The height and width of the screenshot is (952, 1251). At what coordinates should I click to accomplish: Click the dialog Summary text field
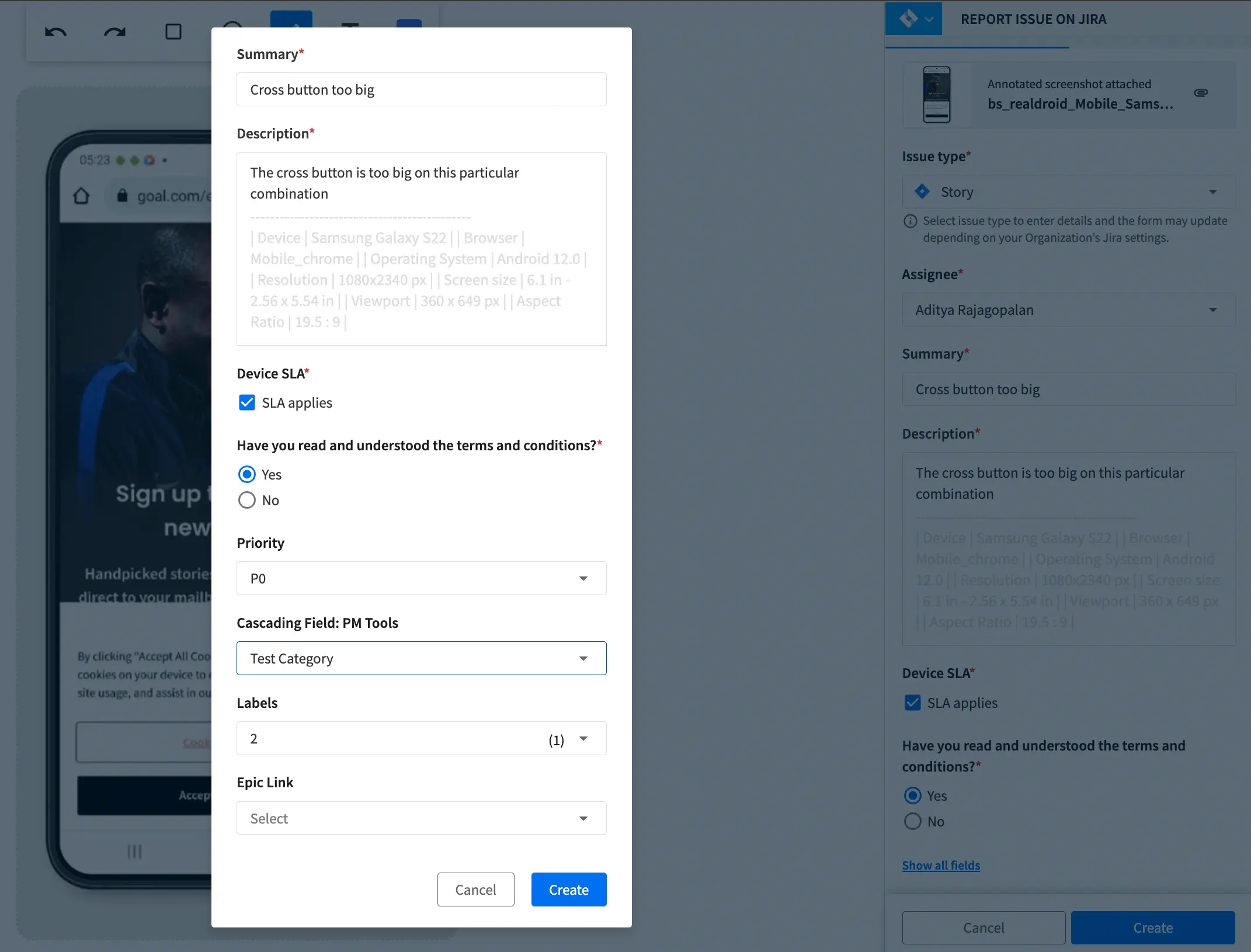coord(421,90)
